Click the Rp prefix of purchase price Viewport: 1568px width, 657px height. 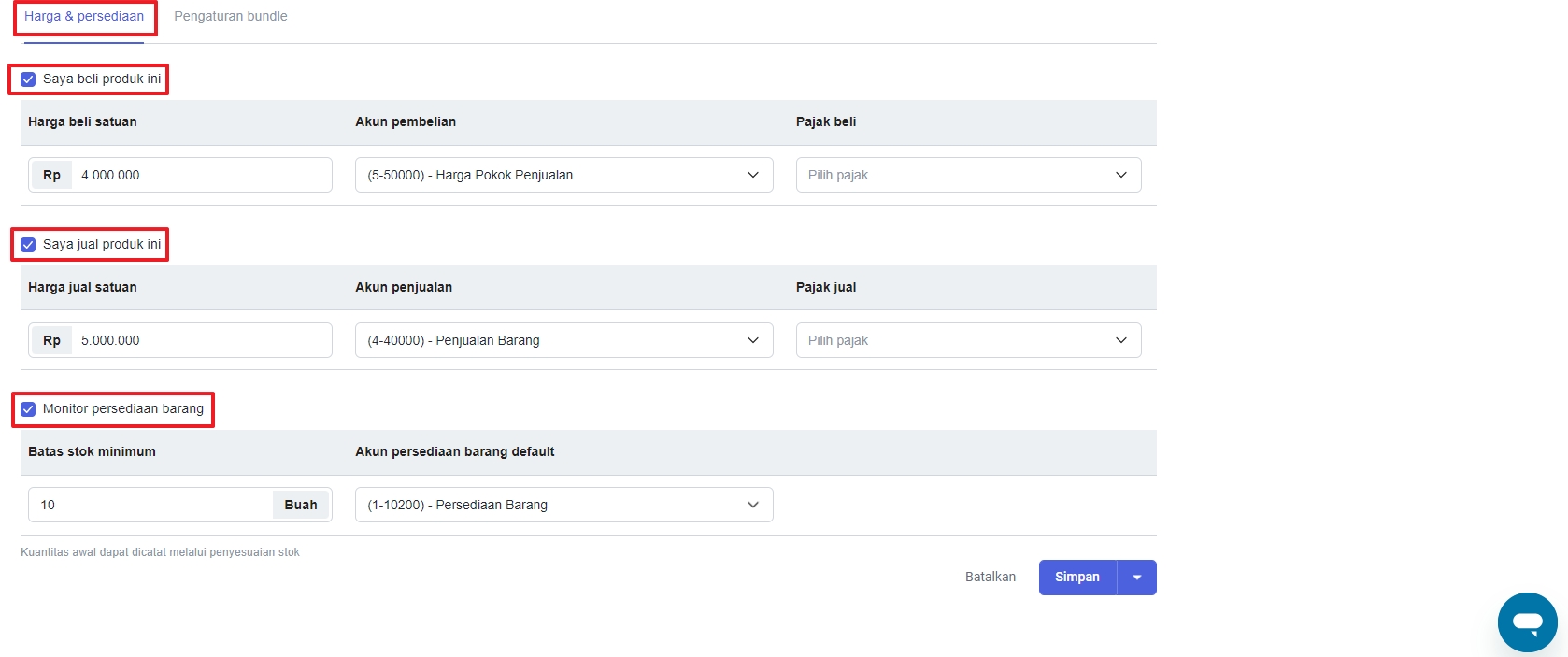51,175
